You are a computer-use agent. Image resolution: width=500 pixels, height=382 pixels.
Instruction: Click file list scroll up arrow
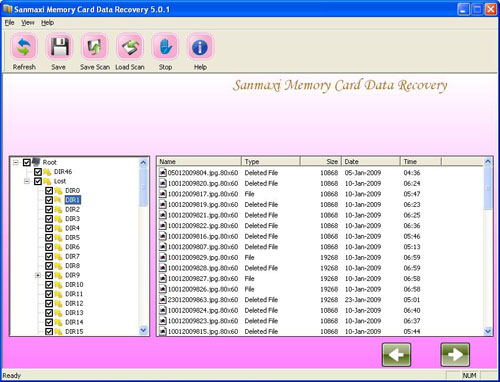click(x=488, y=162)
